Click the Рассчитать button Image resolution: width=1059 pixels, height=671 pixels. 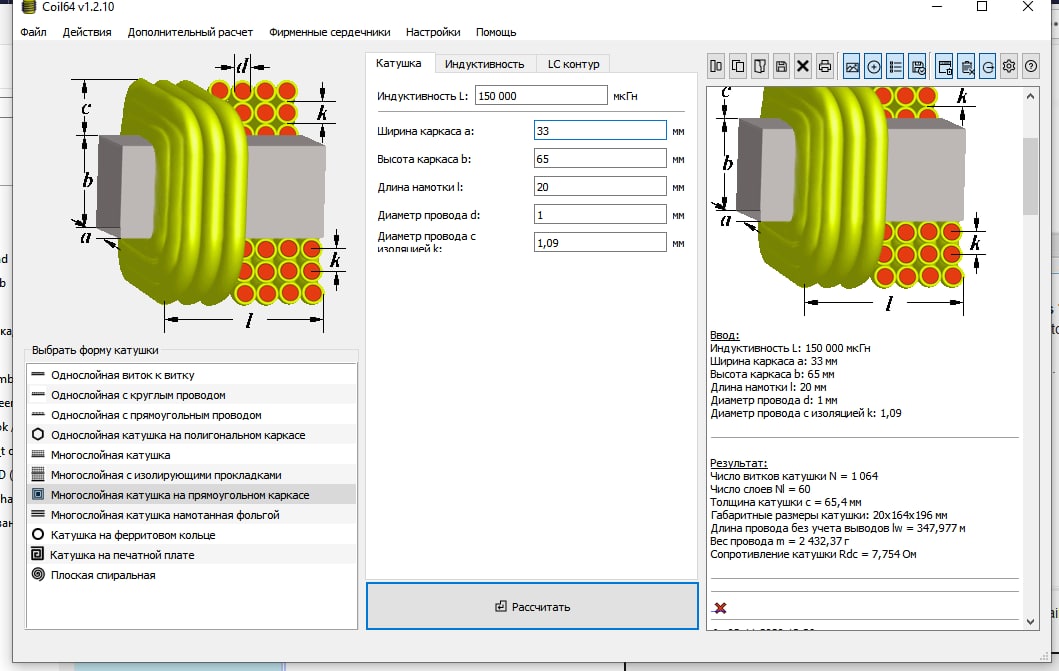pyautogui.click(x=532, y=606)
